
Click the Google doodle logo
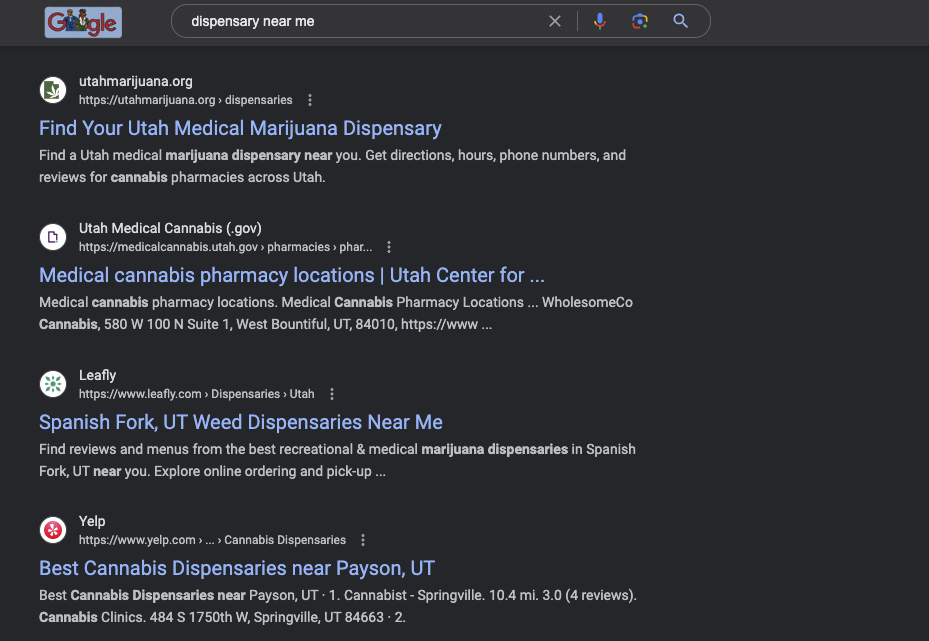[x=84, y=23]
